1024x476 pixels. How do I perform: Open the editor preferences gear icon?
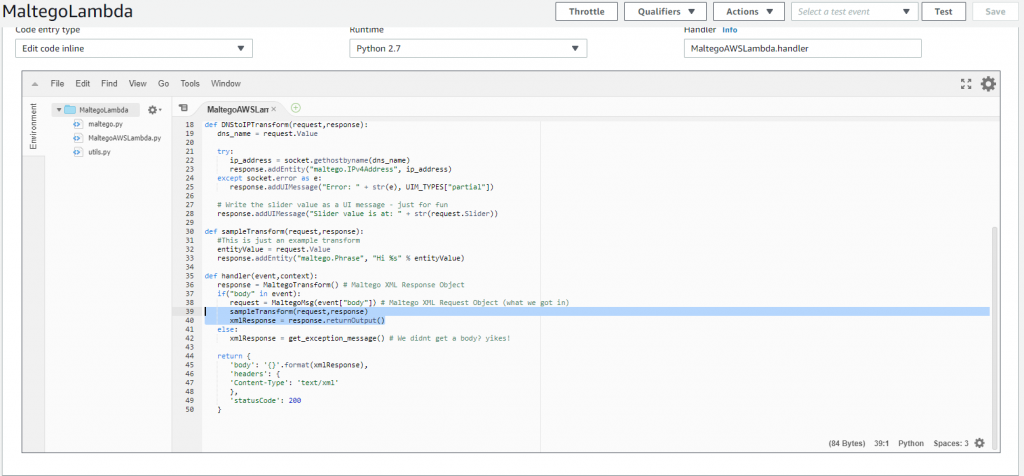988,84
